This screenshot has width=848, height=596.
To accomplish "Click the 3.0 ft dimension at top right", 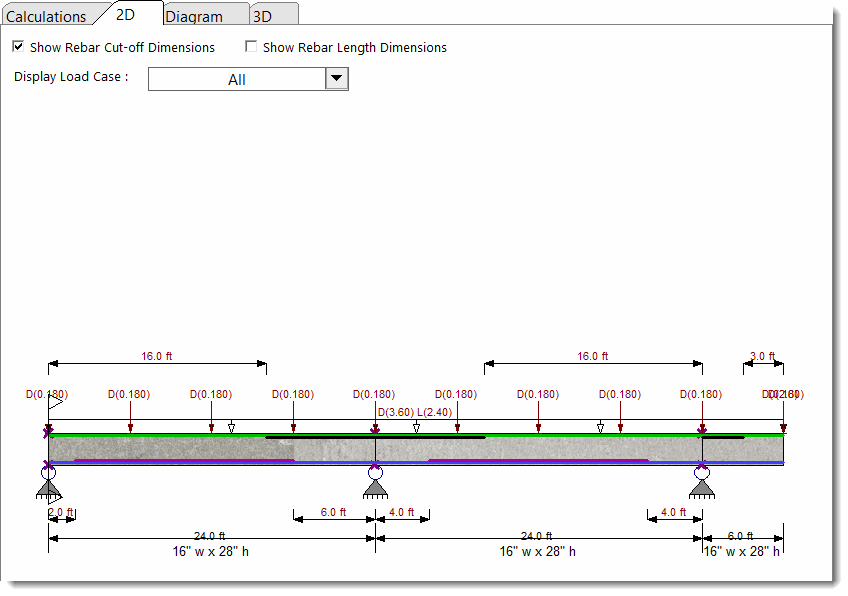I will tap(762, 356).
